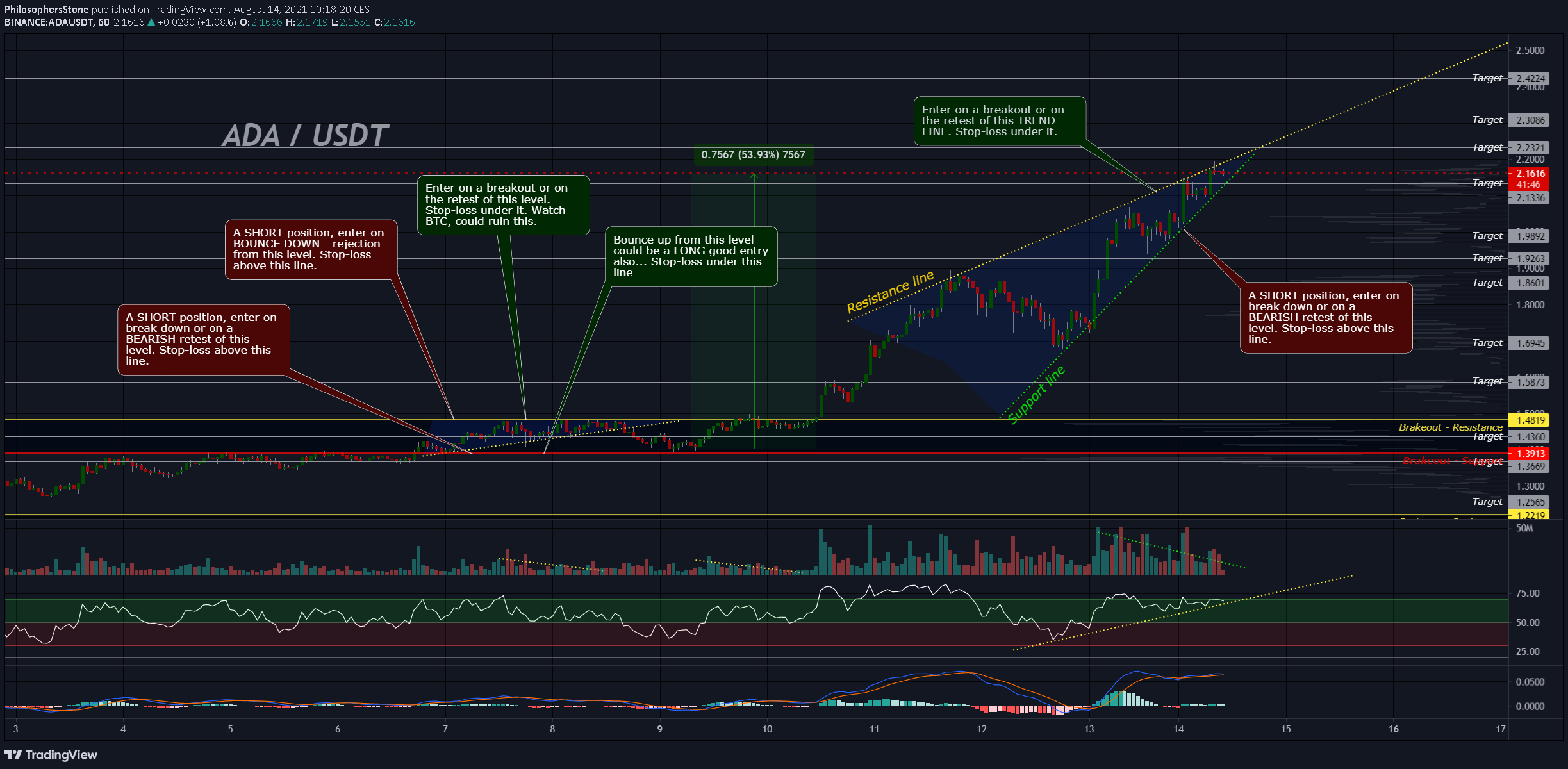The width and height of the screenshot is (1568, 769).
Task: Click the 1.2565 Target price label
Action: 1529,502
